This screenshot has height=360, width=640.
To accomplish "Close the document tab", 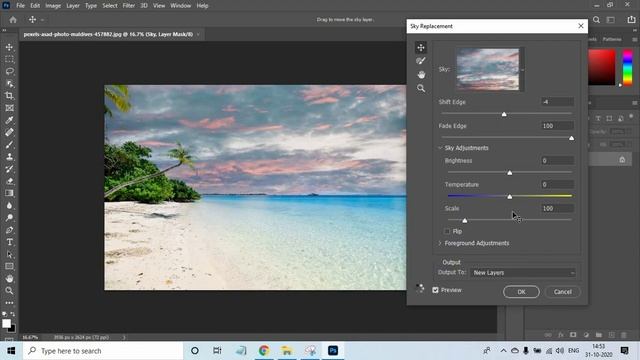I will pyautogui.click(x=198, y=34).
